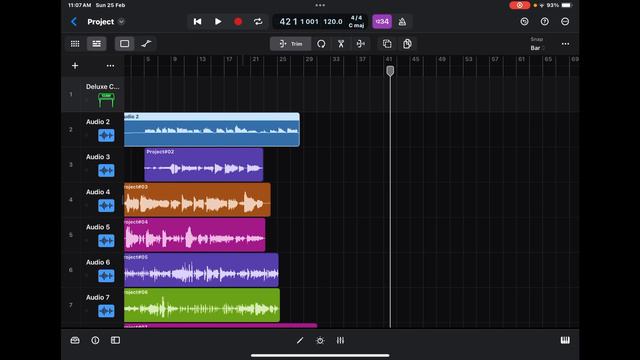Change the 120.0 tempo value
The width and height of the screenshot is (640, 360).
(x=333, y=22)
